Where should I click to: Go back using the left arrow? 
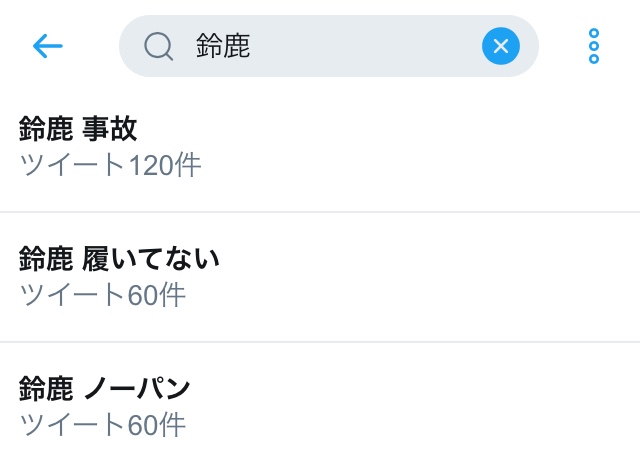tap(47, 46)
